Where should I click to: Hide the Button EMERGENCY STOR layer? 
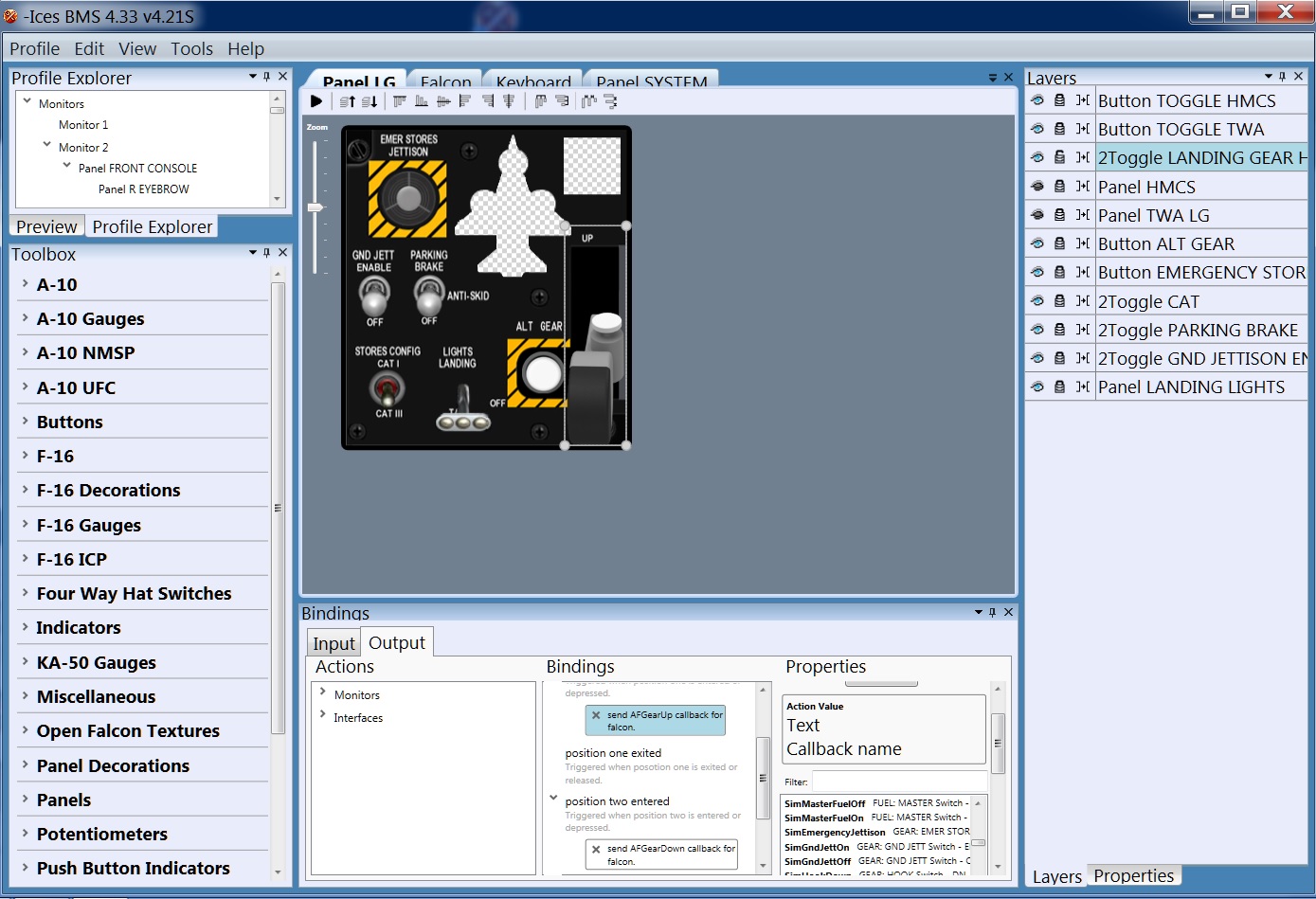[x=1037, y=272]
